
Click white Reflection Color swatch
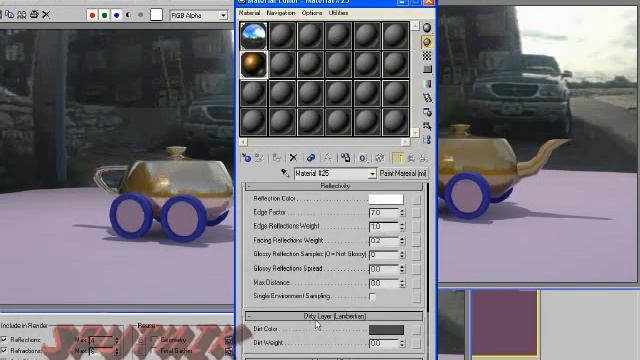click(x=386, y=199)
